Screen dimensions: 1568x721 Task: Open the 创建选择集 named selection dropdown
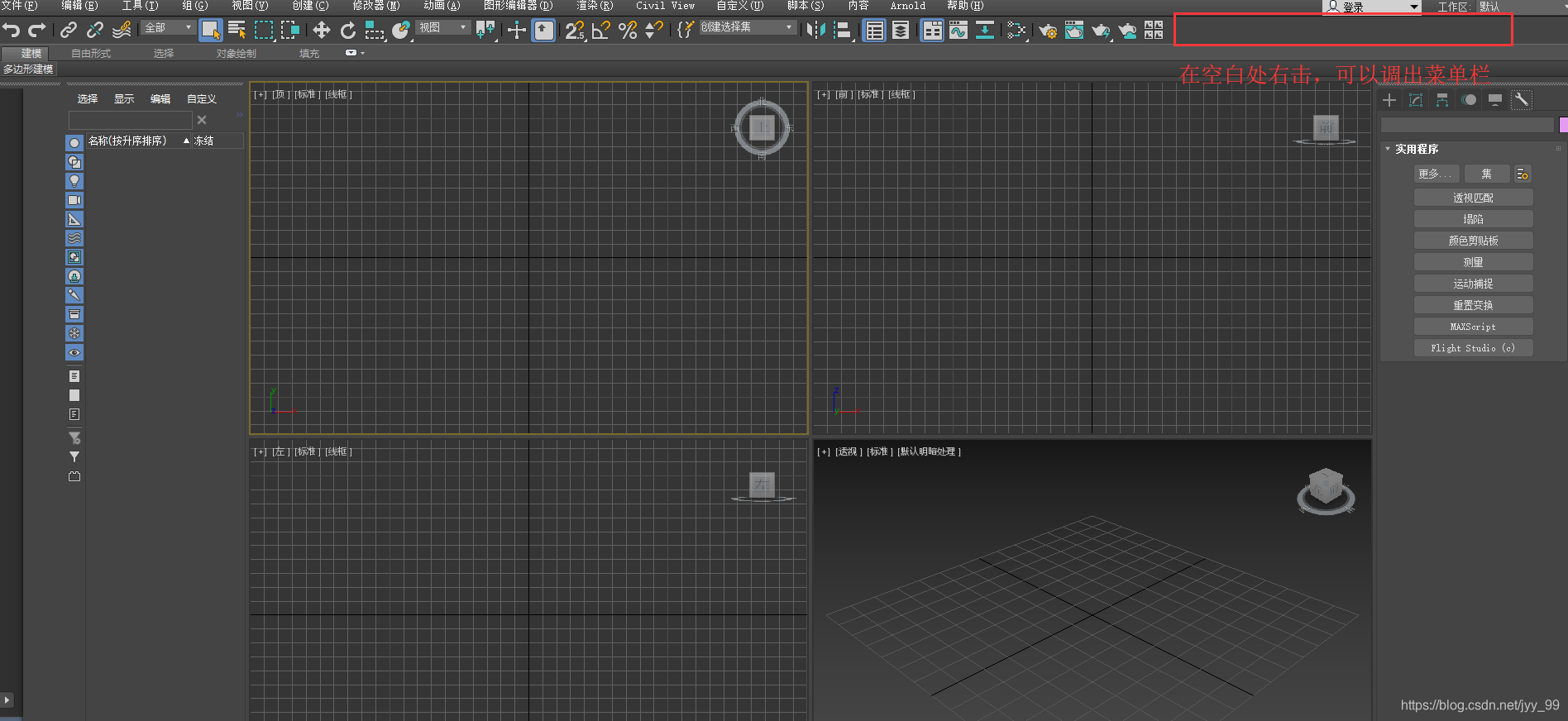747,27
